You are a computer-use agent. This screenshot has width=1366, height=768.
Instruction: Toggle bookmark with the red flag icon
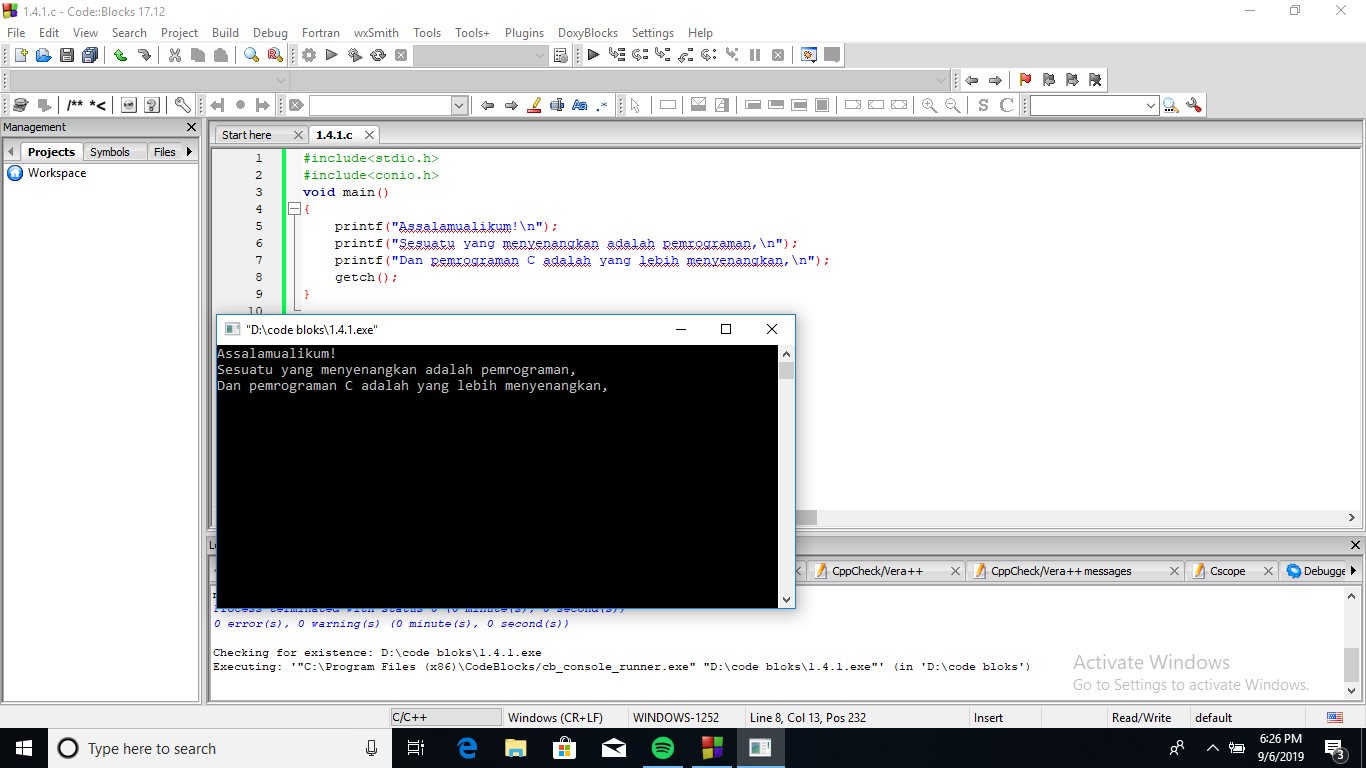click(x=1024, y=80)
